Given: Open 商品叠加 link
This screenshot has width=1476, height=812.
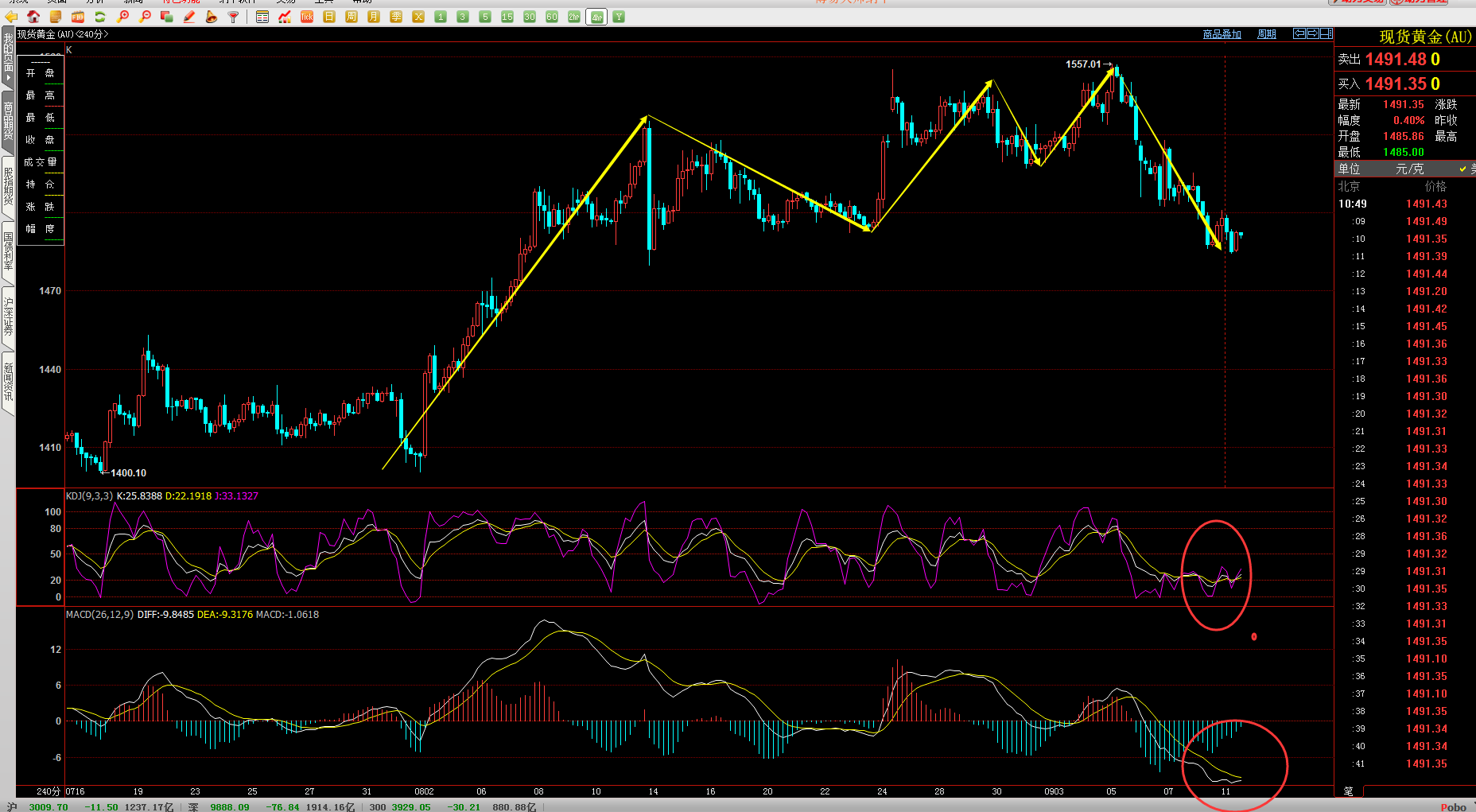Looking at the screenshot, I should tap(1222, 34).
